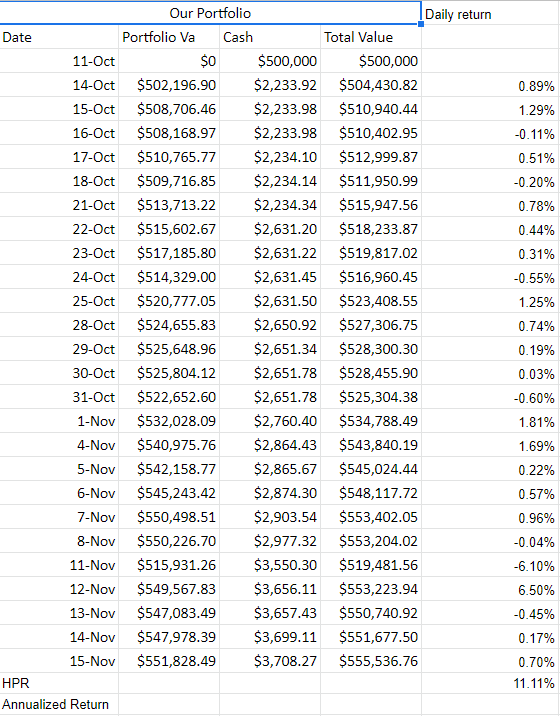This screenshot has width=560, height=716.
Task: Select the total value $525,304.38
Action: pyautogui.click(x=371, y=397)
